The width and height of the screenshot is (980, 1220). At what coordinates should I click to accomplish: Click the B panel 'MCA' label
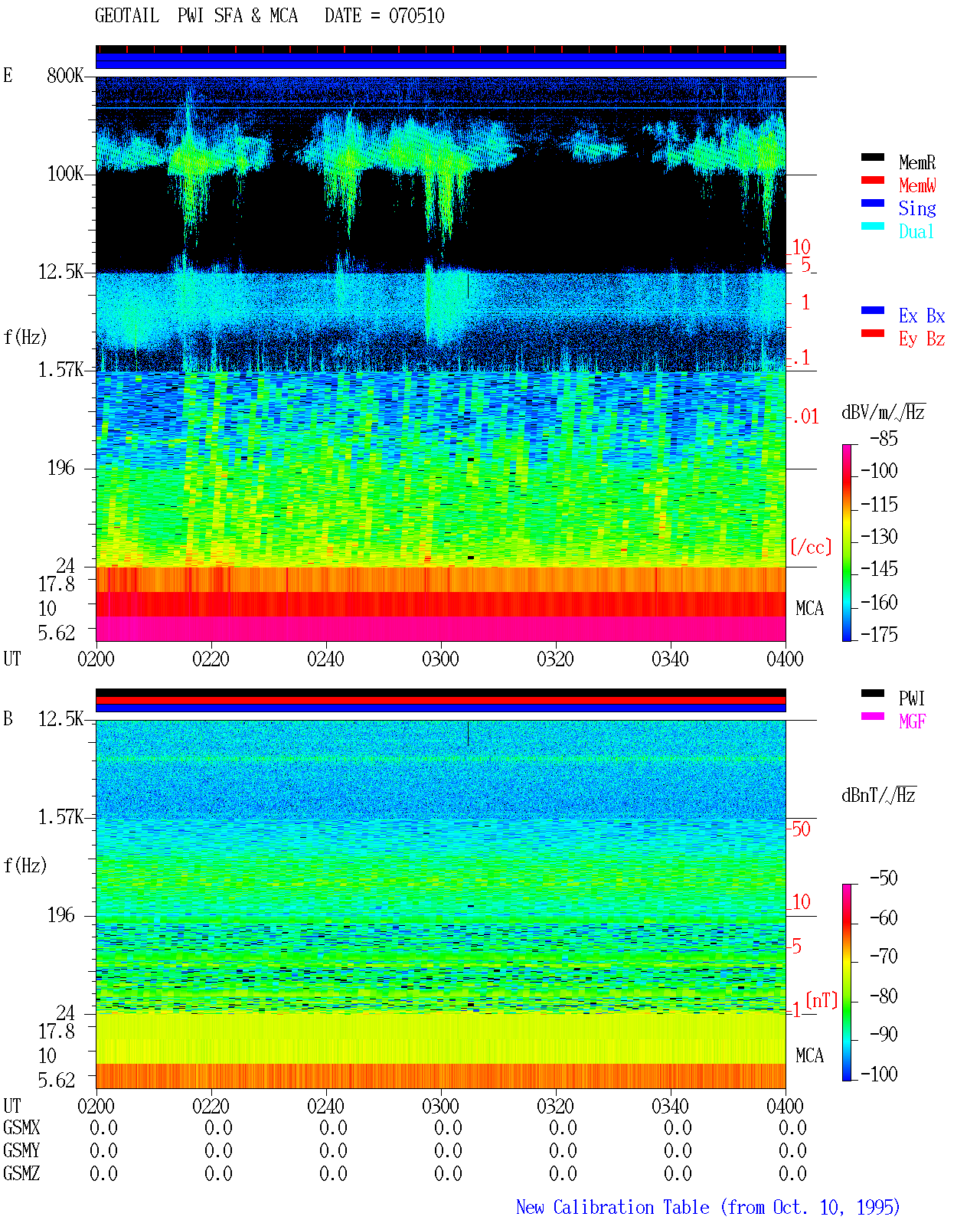coord(809,1056)
